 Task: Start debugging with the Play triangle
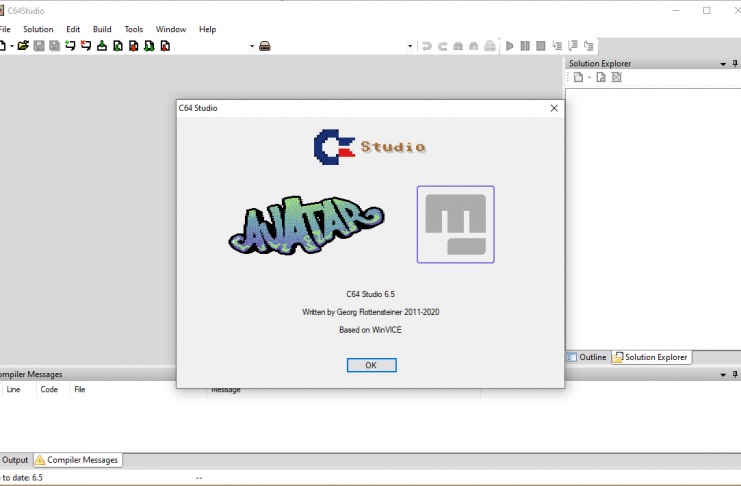(509, 46)
